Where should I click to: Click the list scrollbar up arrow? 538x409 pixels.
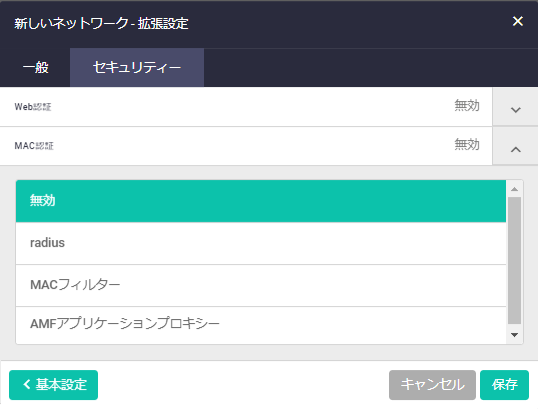(x=514, y=189)
